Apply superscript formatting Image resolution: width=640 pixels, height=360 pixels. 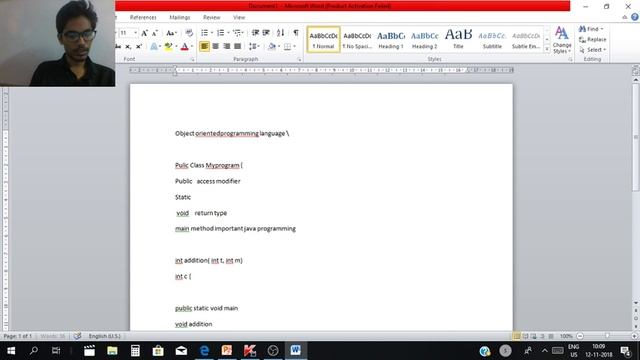point(139,47)
